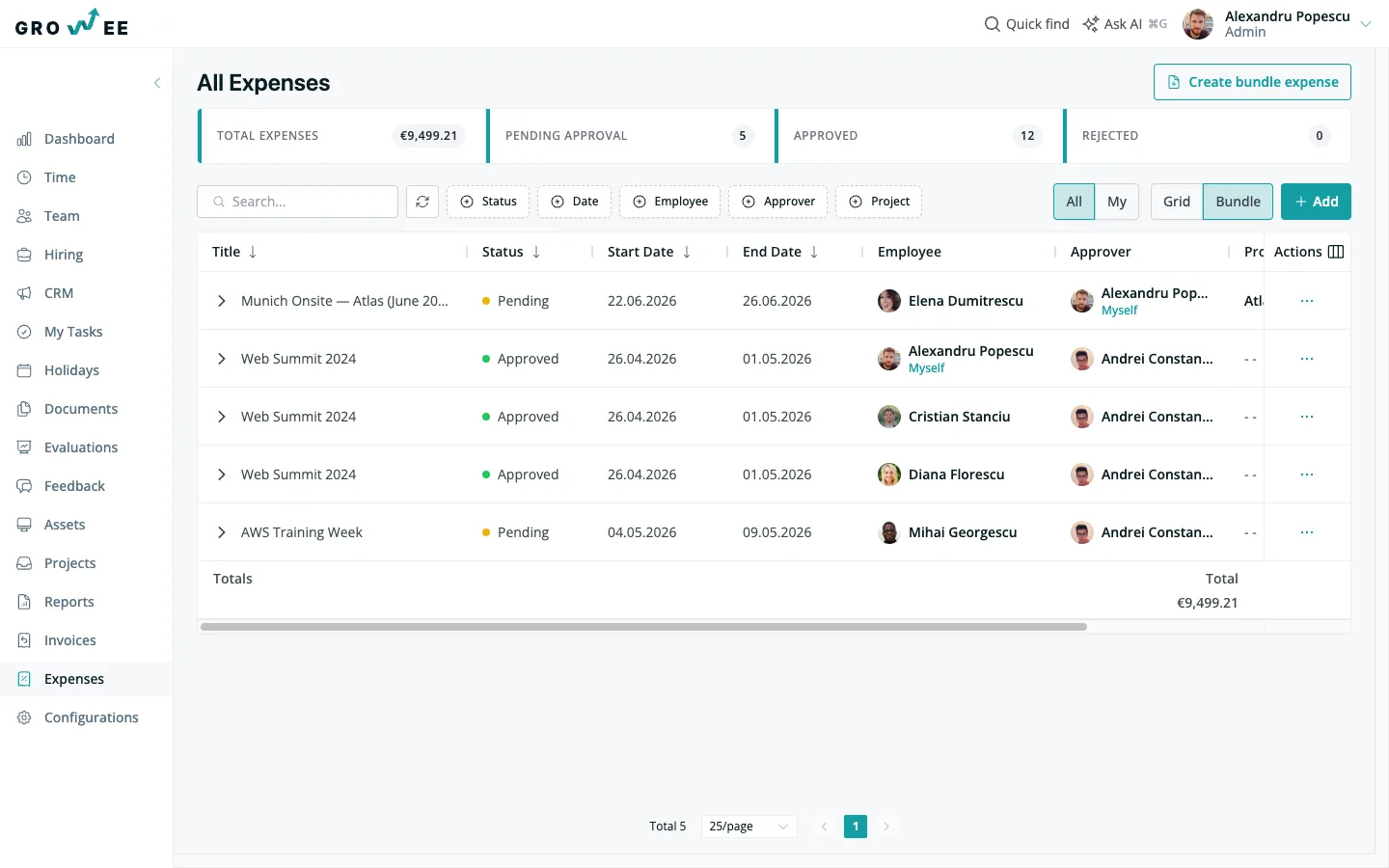Click the Growee logo
Viewport: 1389px width, 868px height.
point(71,23)
